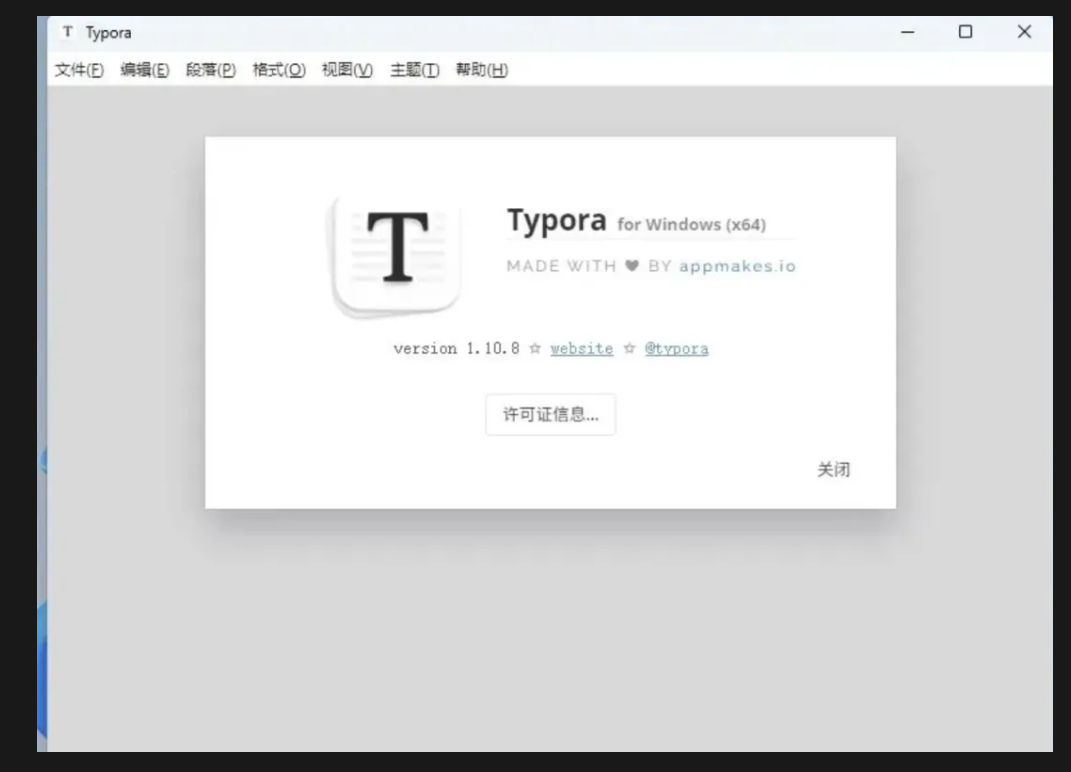Open the 段落(P) menu
Viewport: 1071px width, 772px height.
pos(211,70)
